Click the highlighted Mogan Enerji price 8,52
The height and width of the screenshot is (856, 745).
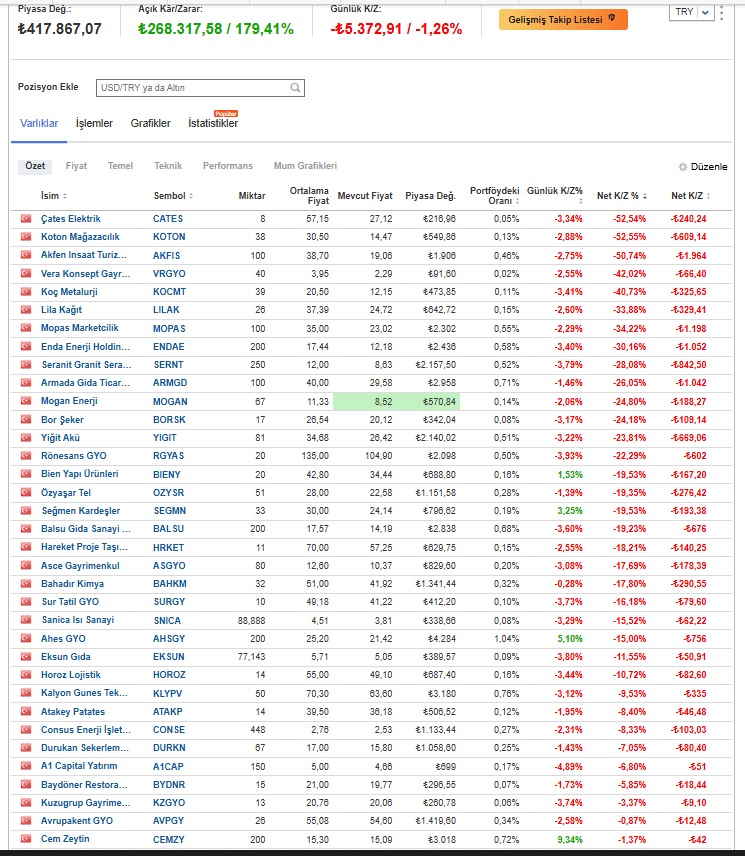click(383, 401)
